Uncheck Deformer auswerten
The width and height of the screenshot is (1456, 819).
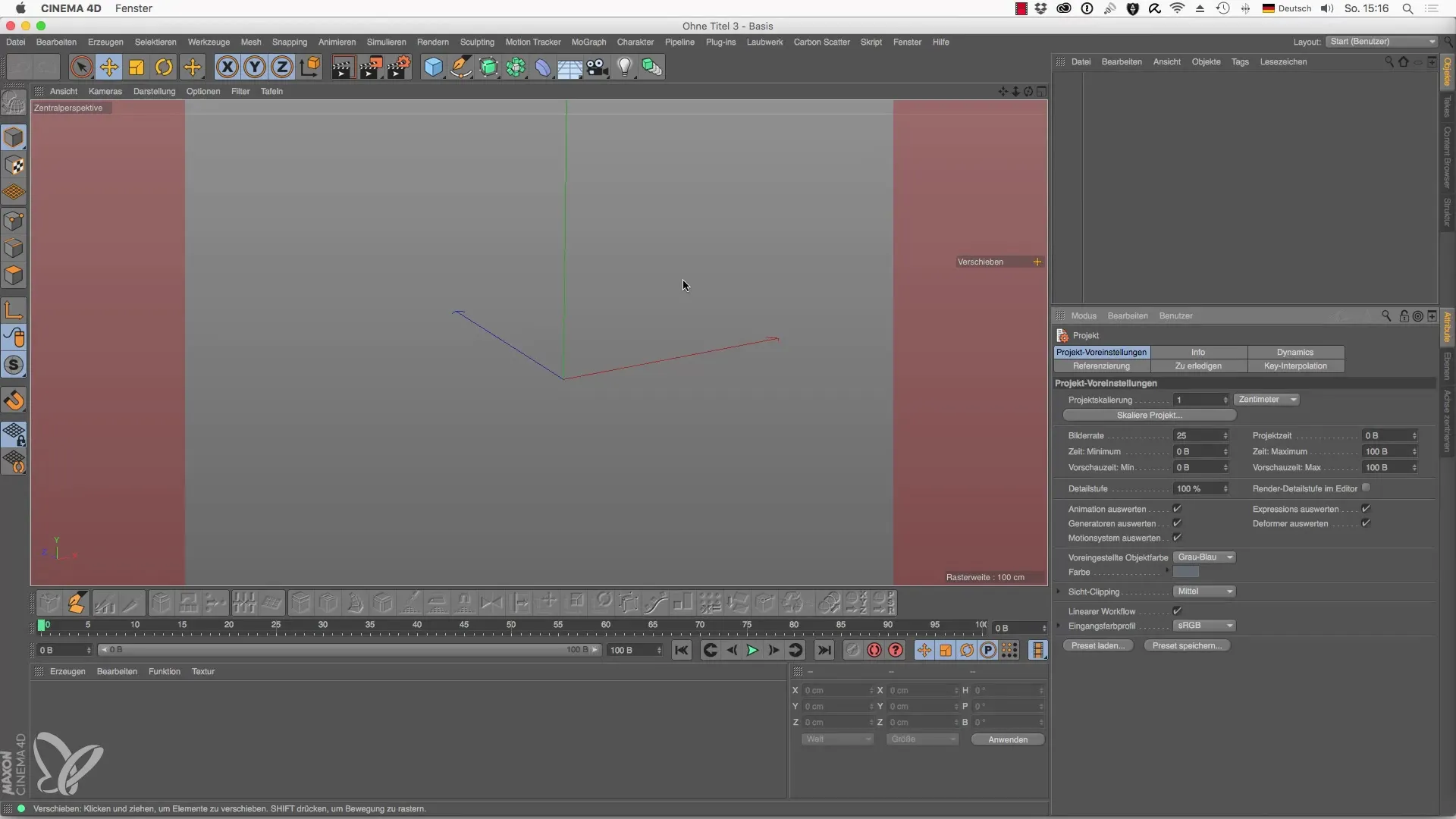(1366, 523)
